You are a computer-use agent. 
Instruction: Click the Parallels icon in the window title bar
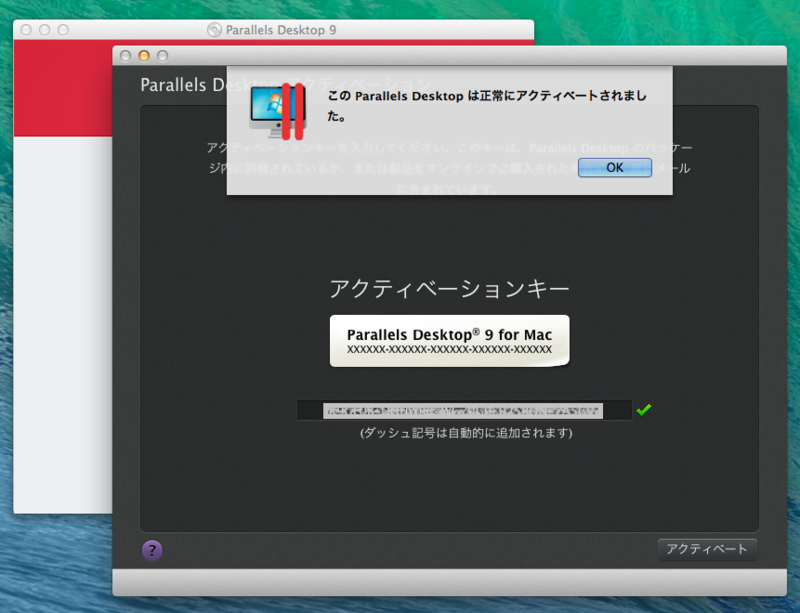click(212, 30)
